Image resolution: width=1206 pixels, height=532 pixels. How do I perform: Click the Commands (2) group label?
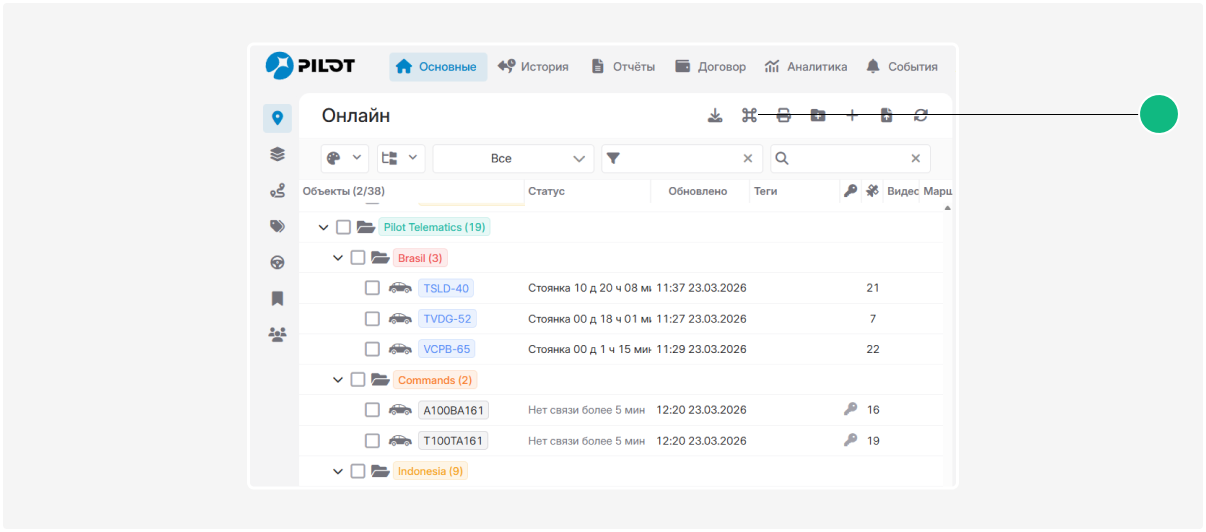coord(434,380)
